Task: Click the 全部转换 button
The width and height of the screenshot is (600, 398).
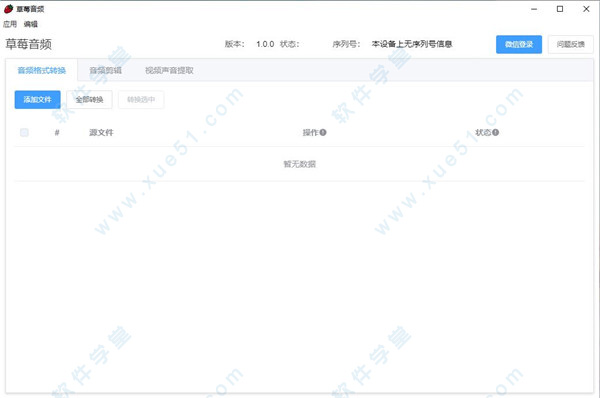Action: tap(89, 100)
